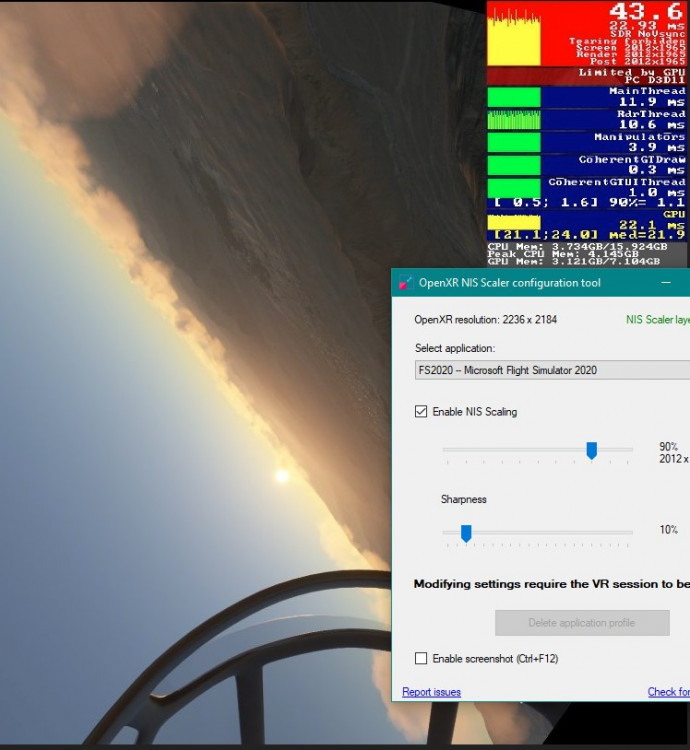Click the 90% scaling value label

point(668,447)
